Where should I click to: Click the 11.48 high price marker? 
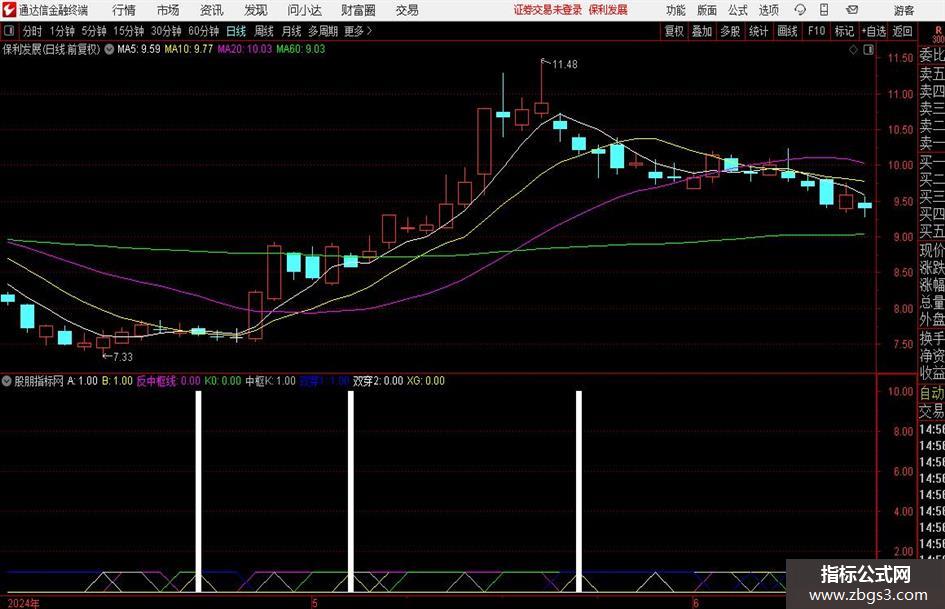[564, 64]
